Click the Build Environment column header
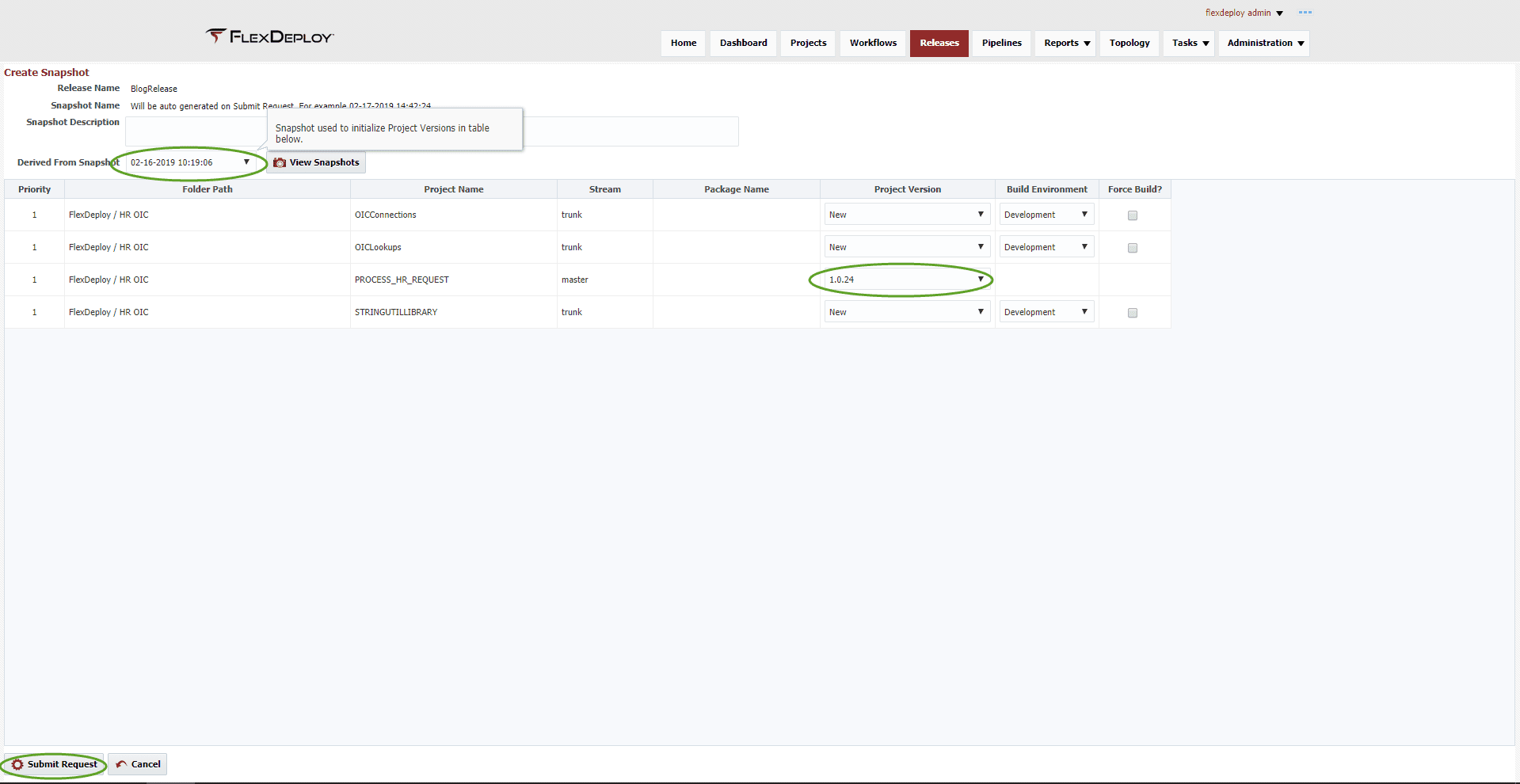Screen dimensions: 1520x784 coord(1047,189)
